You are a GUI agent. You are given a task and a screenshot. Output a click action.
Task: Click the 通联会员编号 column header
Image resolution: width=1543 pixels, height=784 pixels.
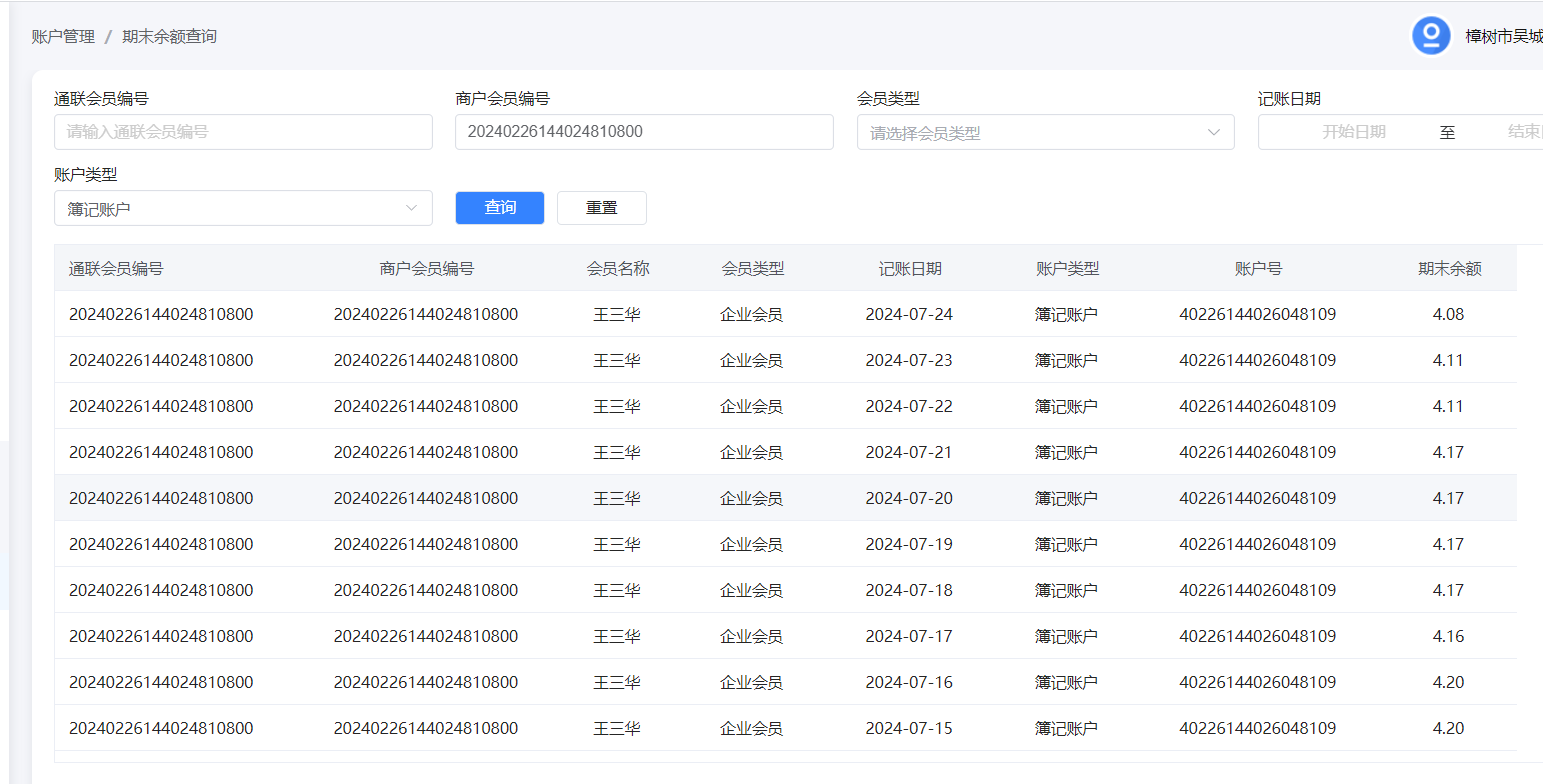[116, 268]
